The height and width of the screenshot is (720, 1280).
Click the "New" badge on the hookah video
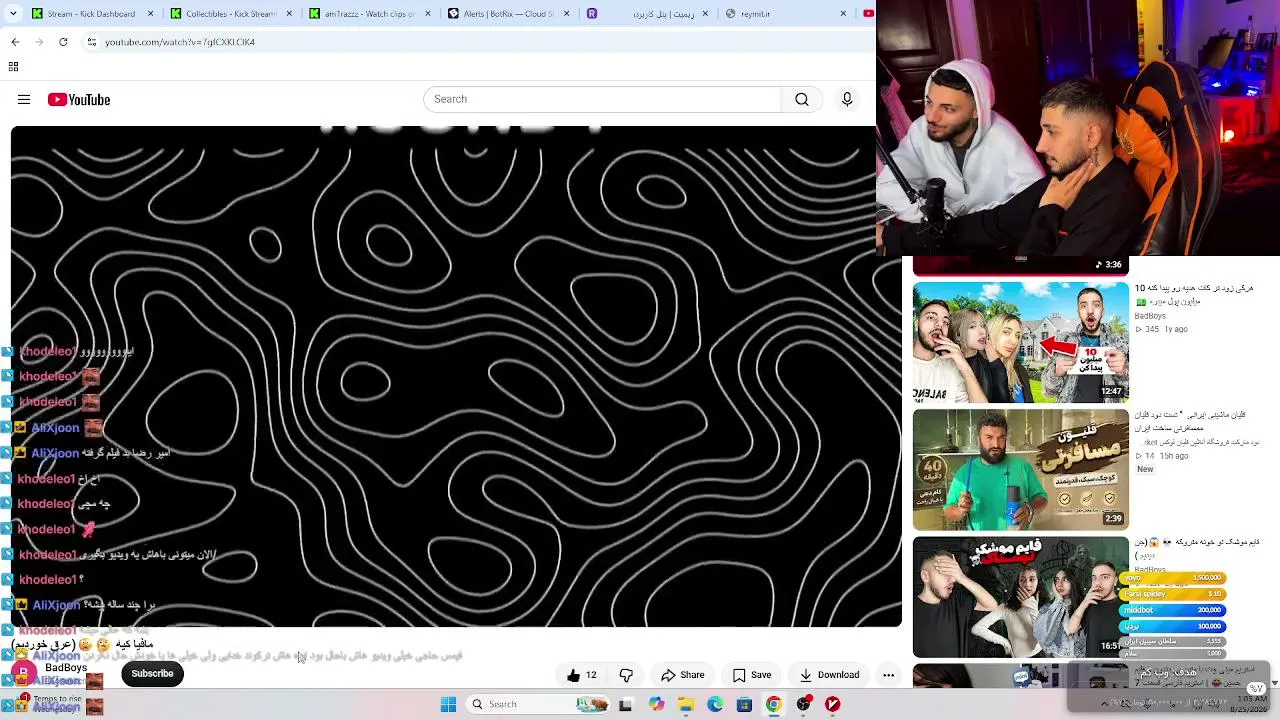click(x=1145, y=469)
